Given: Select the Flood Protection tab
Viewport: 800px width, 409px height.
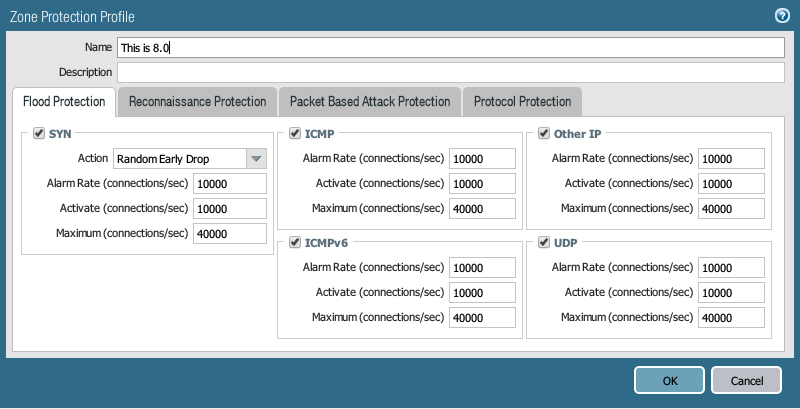Looking at the screenshot, I should click(x=64, y=101).
